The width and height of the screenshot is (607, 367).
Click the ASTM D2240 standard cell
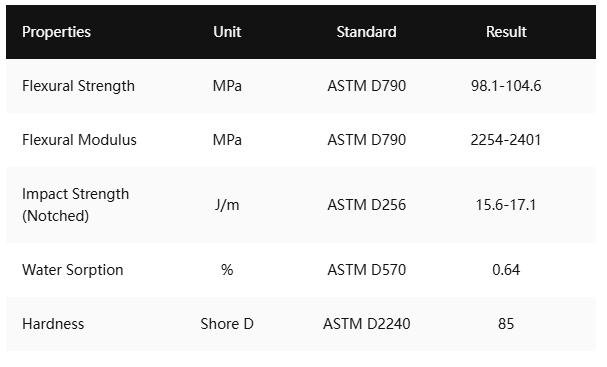[367, 324]
